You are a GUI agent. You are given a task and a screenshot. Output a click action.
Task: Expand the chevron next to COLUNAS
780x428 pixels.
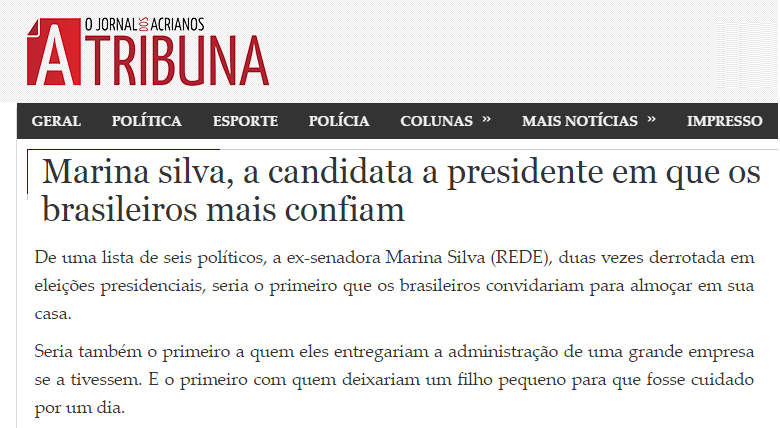click(x=487, y=120)
